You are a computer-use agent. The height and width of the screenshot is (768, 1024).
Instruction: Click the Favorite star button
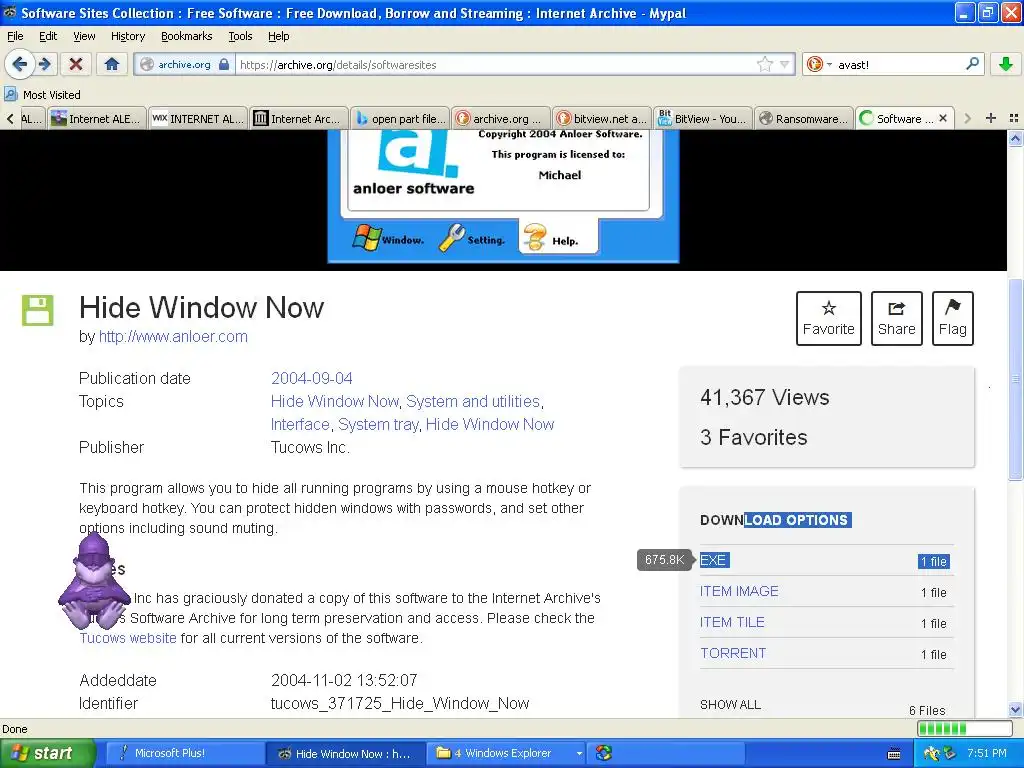pyautogui.click(x=828, y=318)
